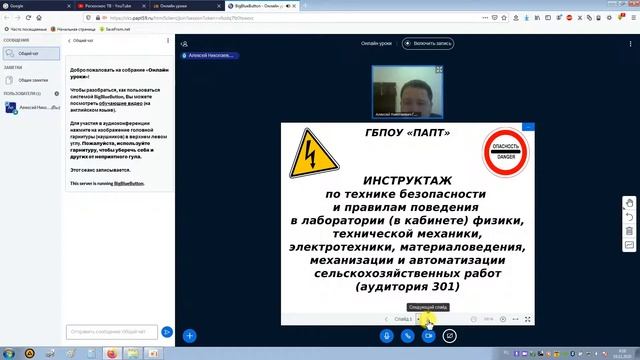The height and width of the screenshot is (360, 640).
Task: Clear all whiteboard annotations with the trash icon
Action: [x=629, y=231]
